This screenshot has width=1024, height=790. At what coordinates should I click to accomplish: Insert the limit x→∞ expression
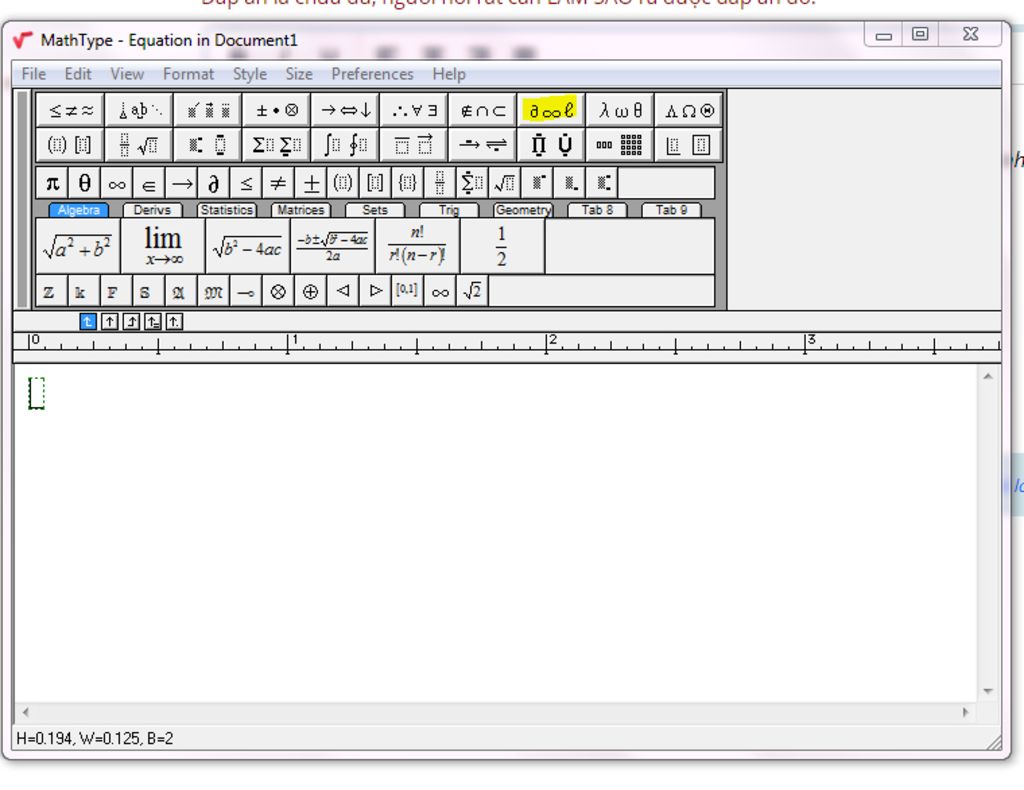[163, 246]
